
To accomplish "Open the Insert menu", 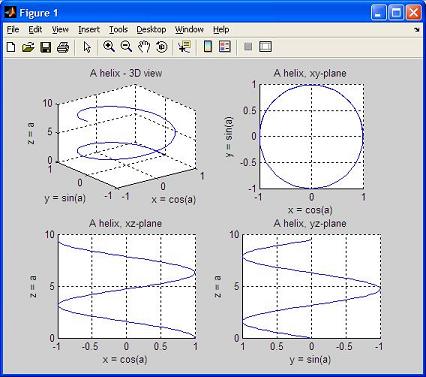I will pyautogui.click(x=89, y=30).
